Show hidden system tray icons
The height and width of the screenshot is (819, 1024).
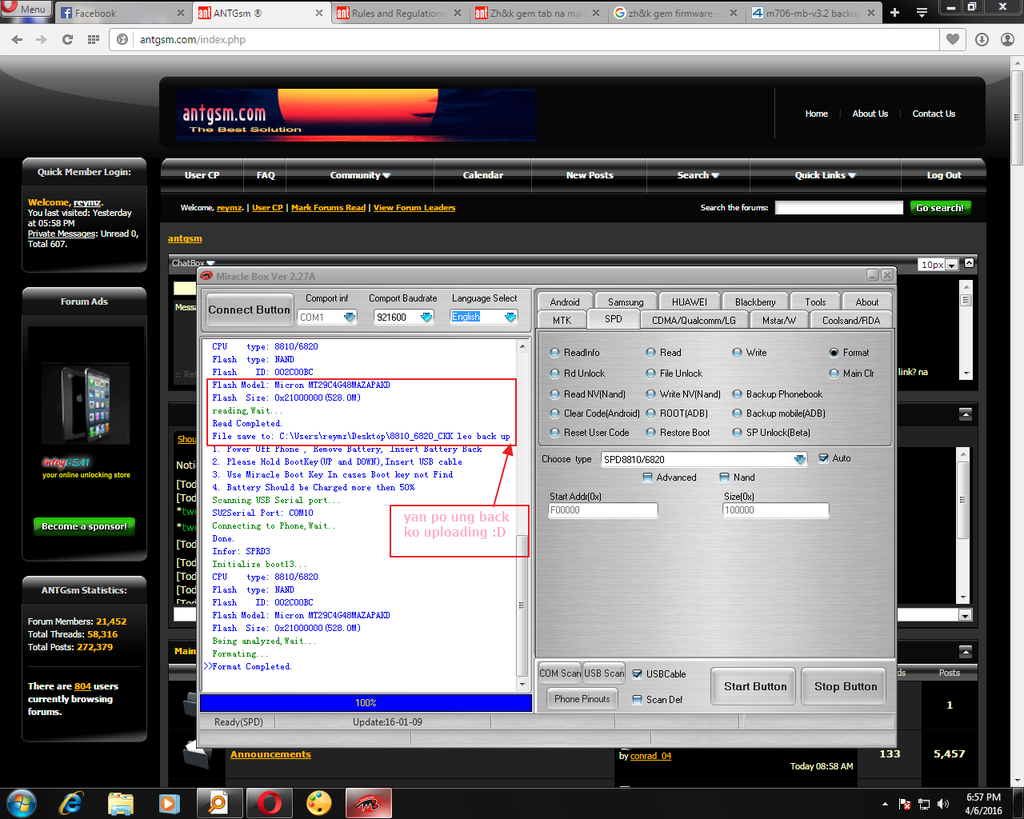pos(885,804)
